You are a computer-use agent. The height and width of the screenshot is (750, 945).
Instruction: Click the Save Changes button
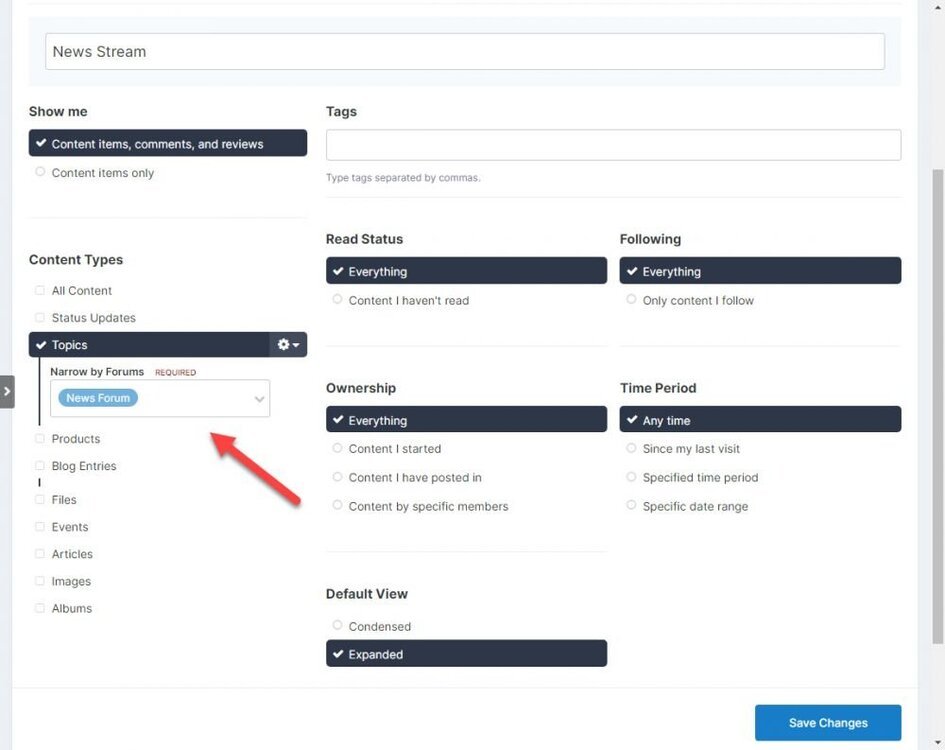pos(827,723)
